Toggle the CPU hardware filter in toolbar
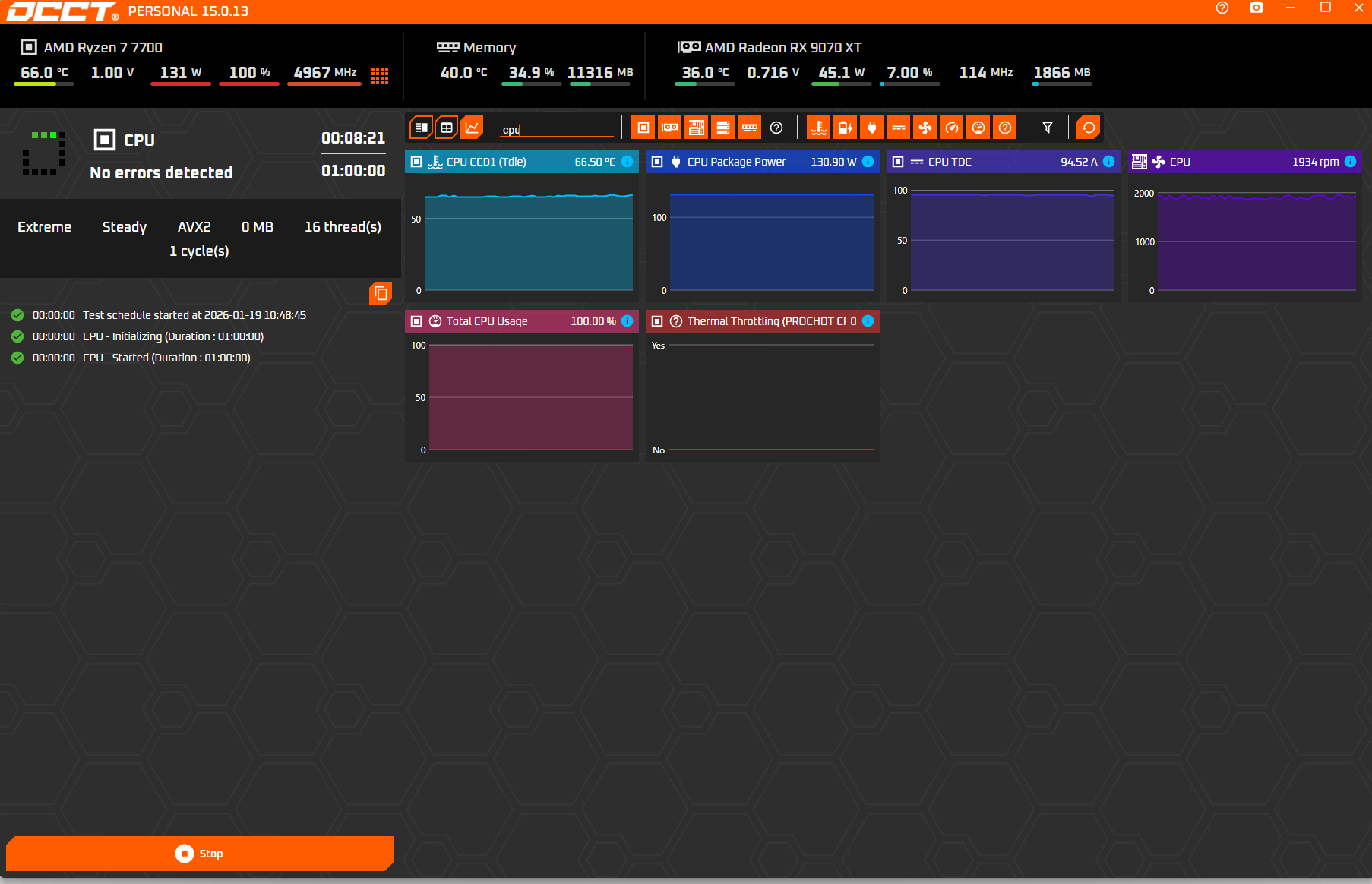 click(x=643, y=128)
